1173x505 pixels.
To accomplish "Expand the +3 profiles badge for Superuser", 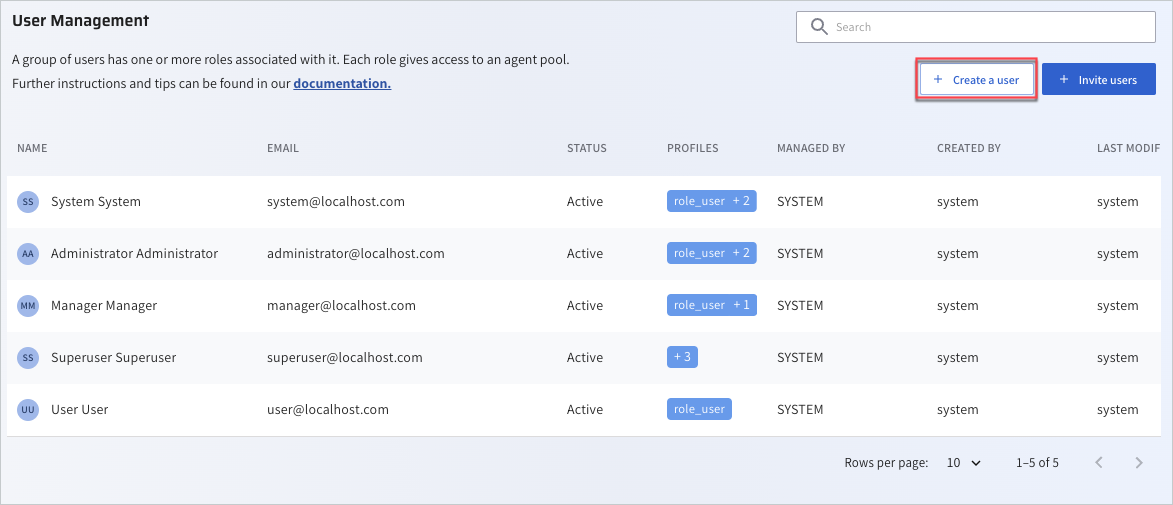I will 682,357.
